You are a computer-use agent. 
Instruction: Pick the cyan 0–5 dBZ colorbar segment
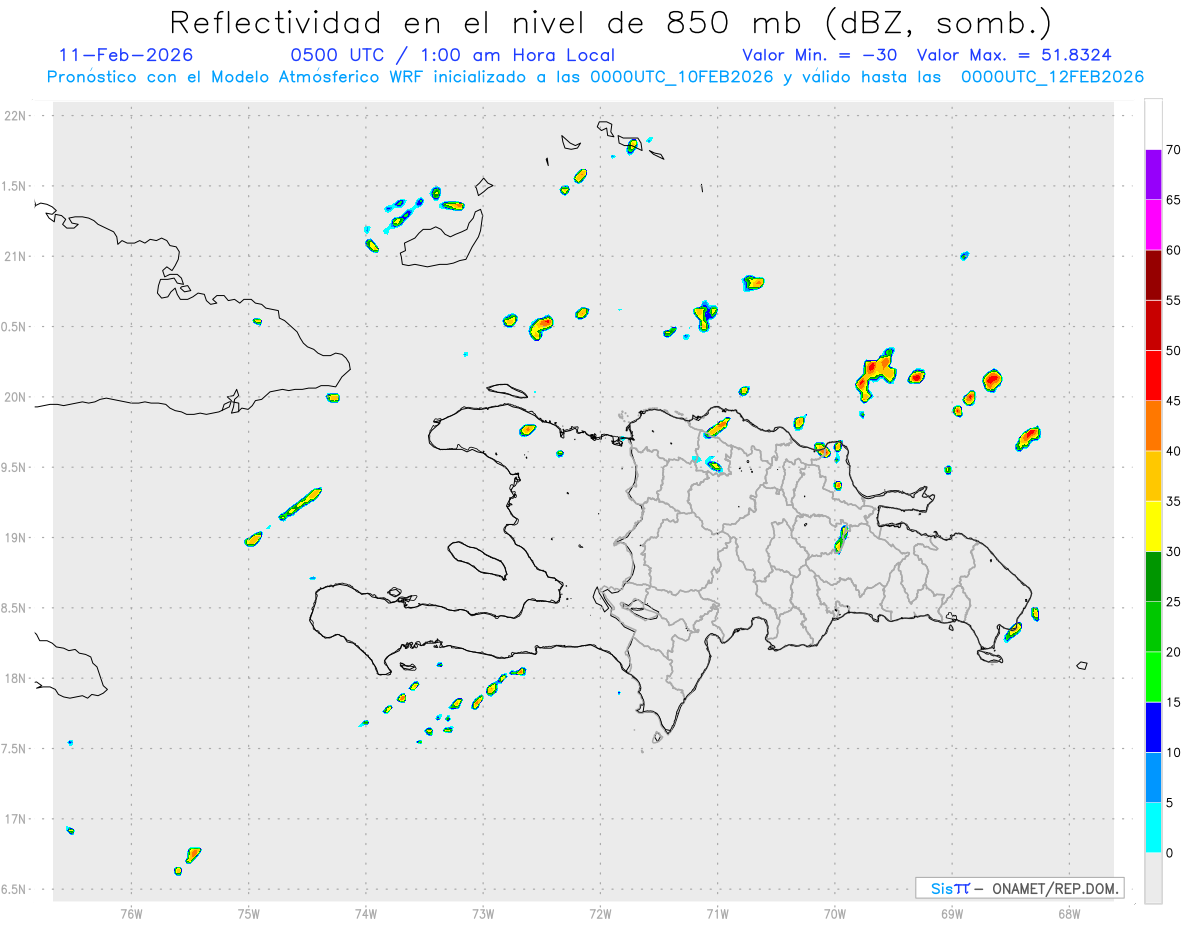click(1153, 828)
